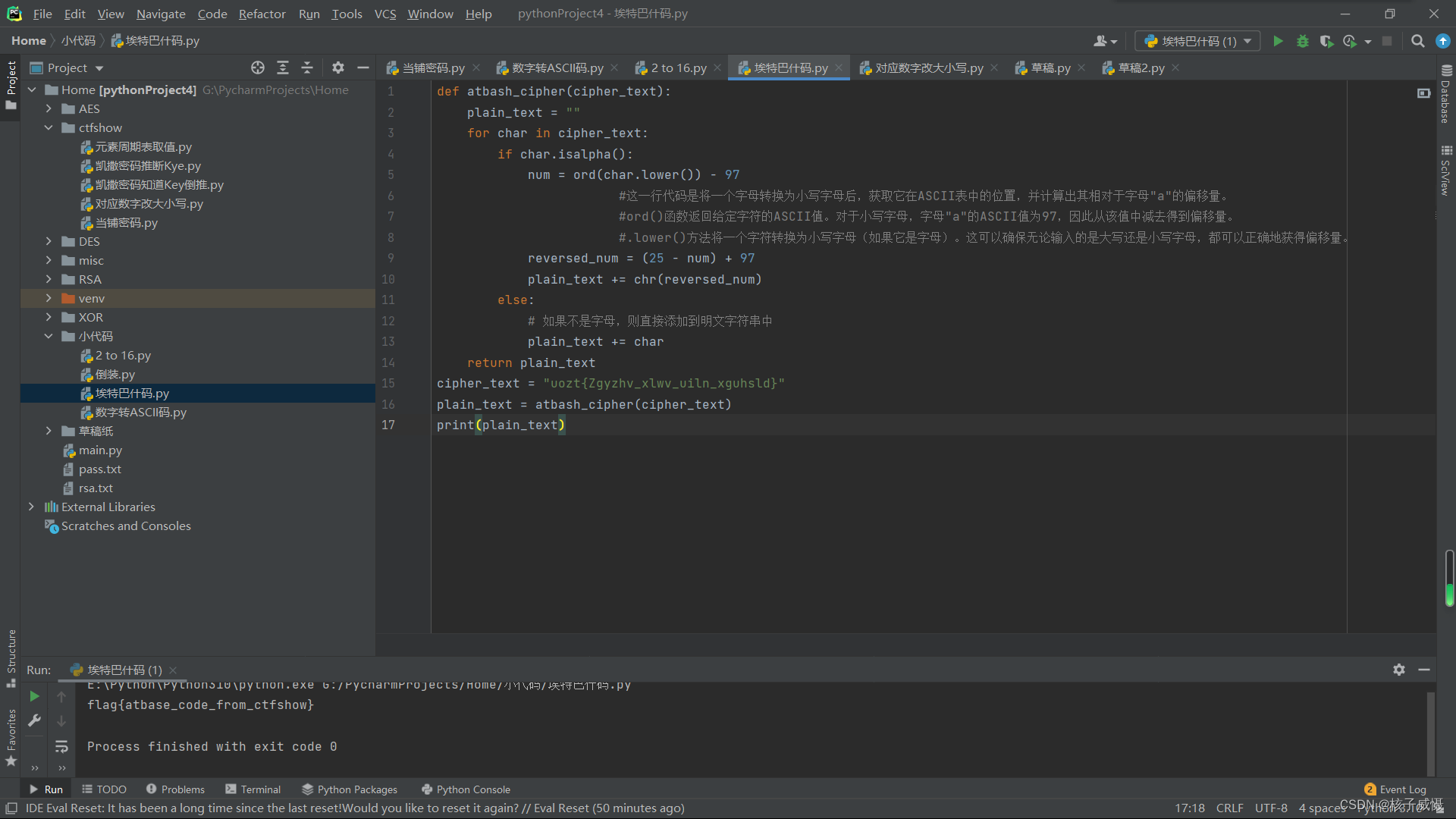Image resolution: width=1456 pixels, height=819 pixels.
Task: Click the locate file target icon in Project panel
Action: tap(258, 67)
